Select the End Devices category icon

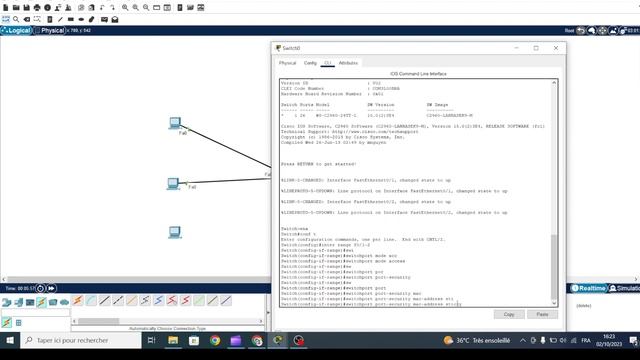point(18,302)
